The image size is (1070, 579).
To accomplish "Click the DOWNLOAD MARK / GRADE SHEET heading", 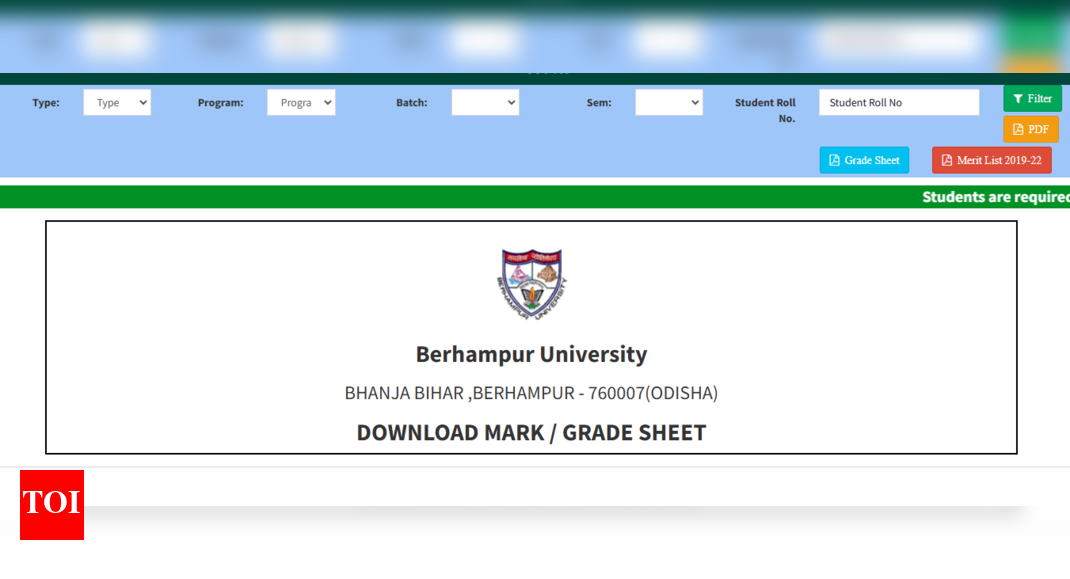I will click(x=532, y=432).
